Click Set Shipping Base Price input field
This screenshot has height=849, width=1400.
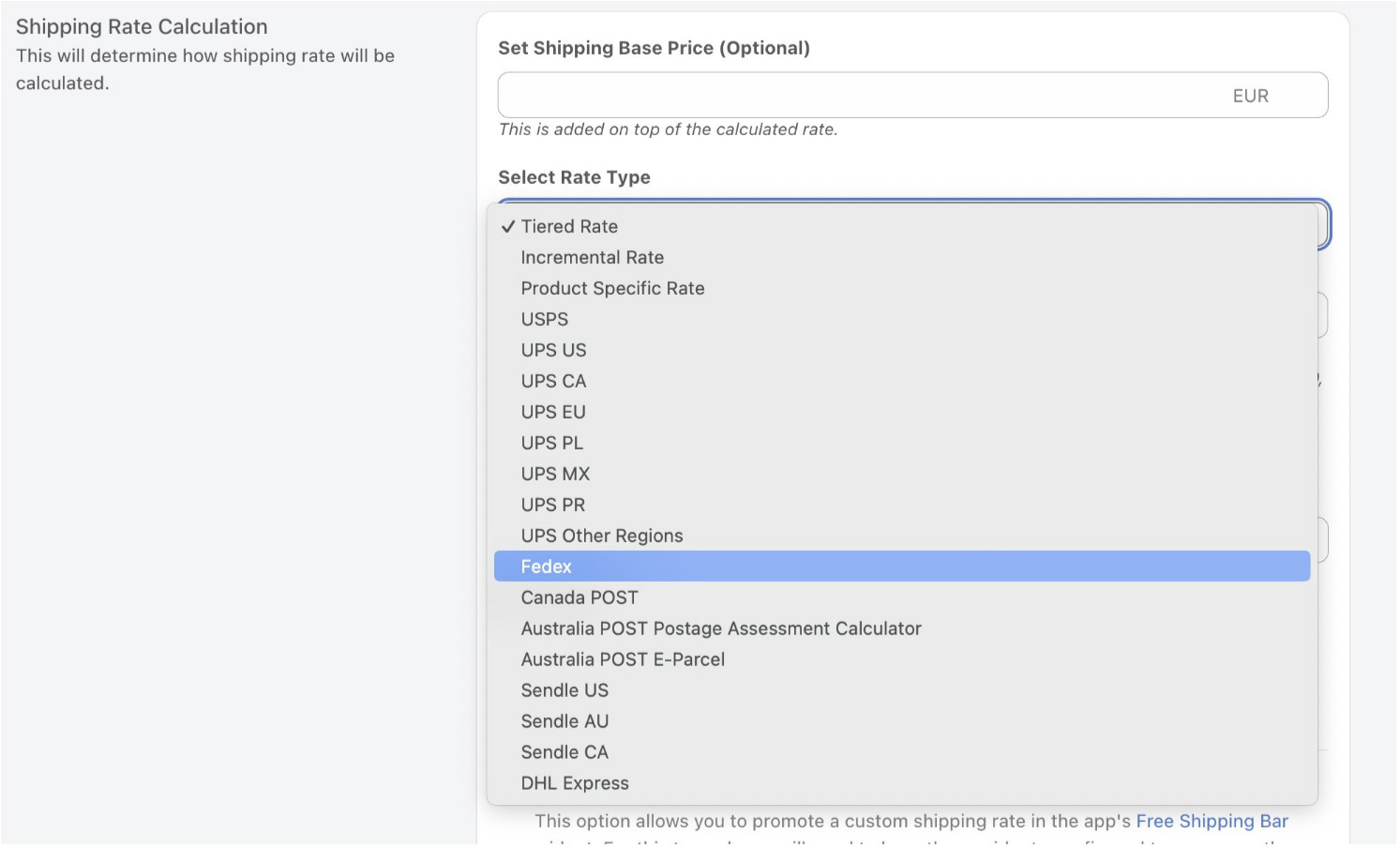point(912,96)
